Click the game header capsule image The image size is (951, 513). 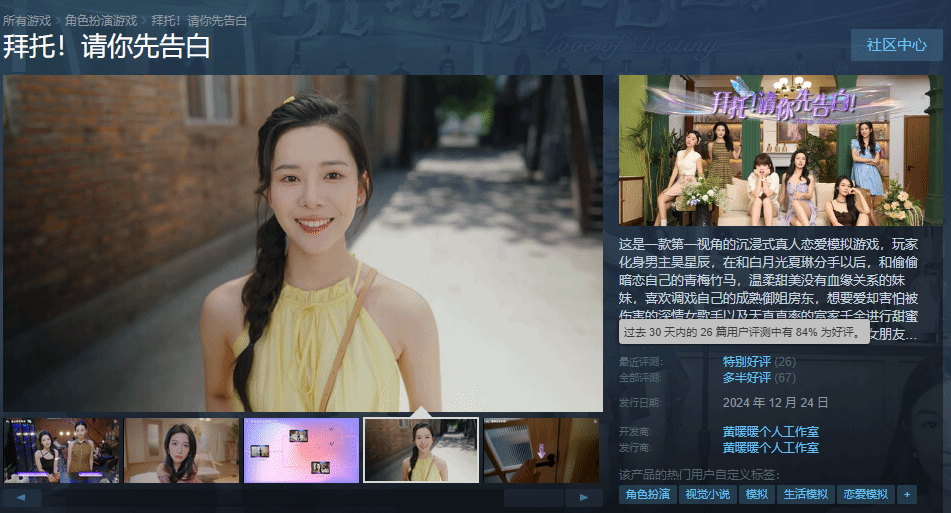pyautogui.click(x=775, y=150)
